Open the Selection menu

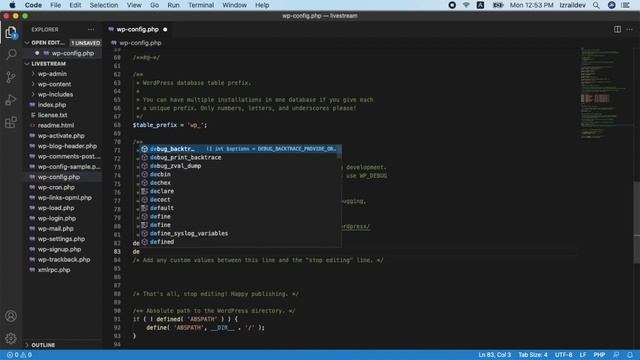tap(104, 5)
